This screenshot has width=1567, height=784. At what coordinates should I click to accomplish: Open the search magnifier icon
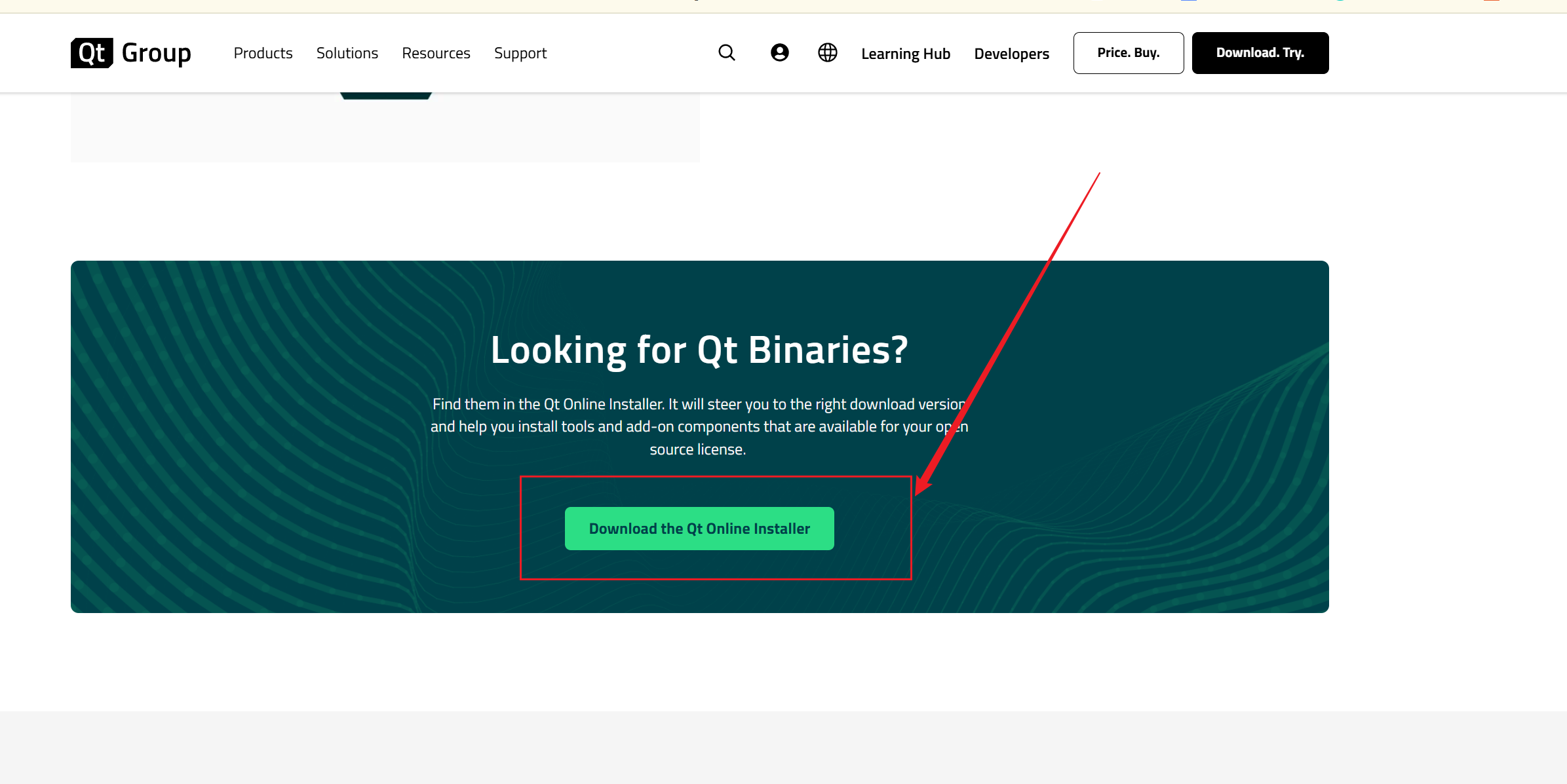tap(726, 52)
